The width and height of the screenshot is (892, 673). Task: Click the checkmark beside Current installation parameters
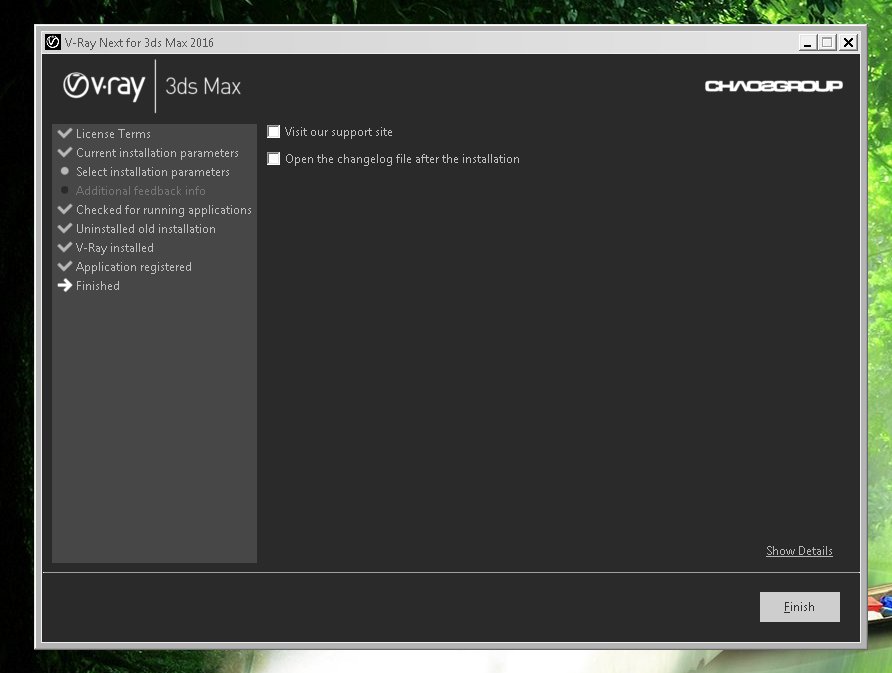65,152
